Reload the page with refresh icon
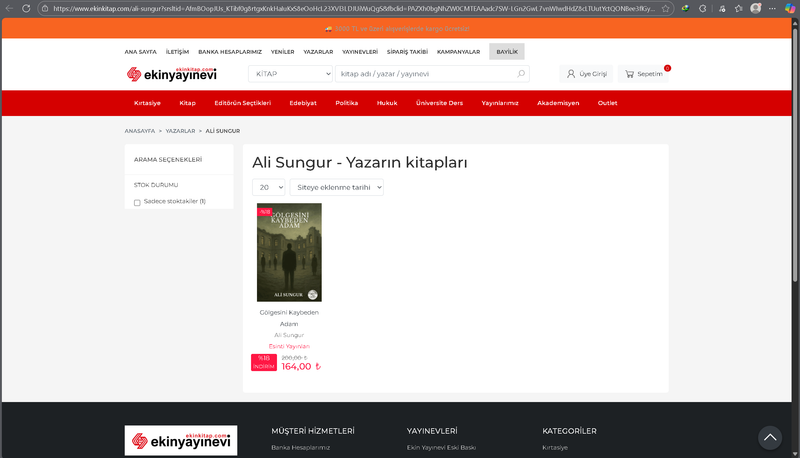Screen dimensions: 800x458 [26, 8]
